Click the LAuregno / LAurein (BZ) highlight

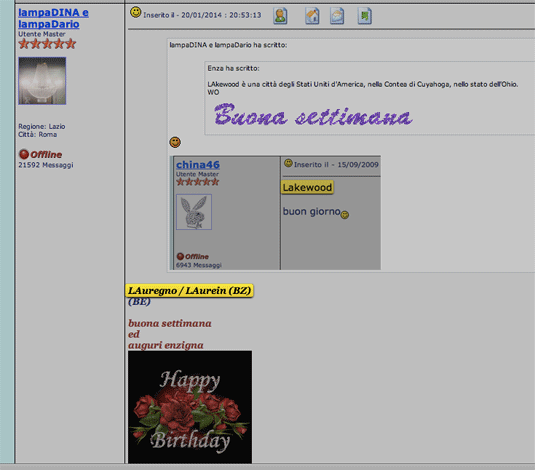pyautogui.click(x=189, y=290)
